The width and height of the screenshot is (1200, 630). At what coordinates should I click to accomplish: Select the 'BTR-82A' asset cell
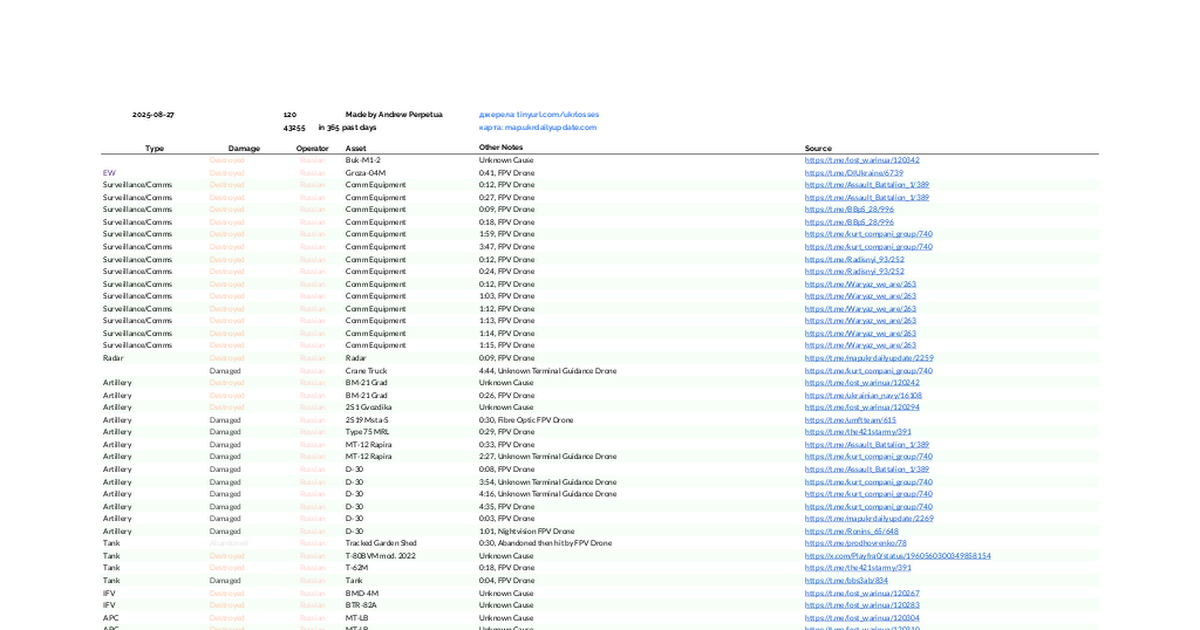pos(362,605)
